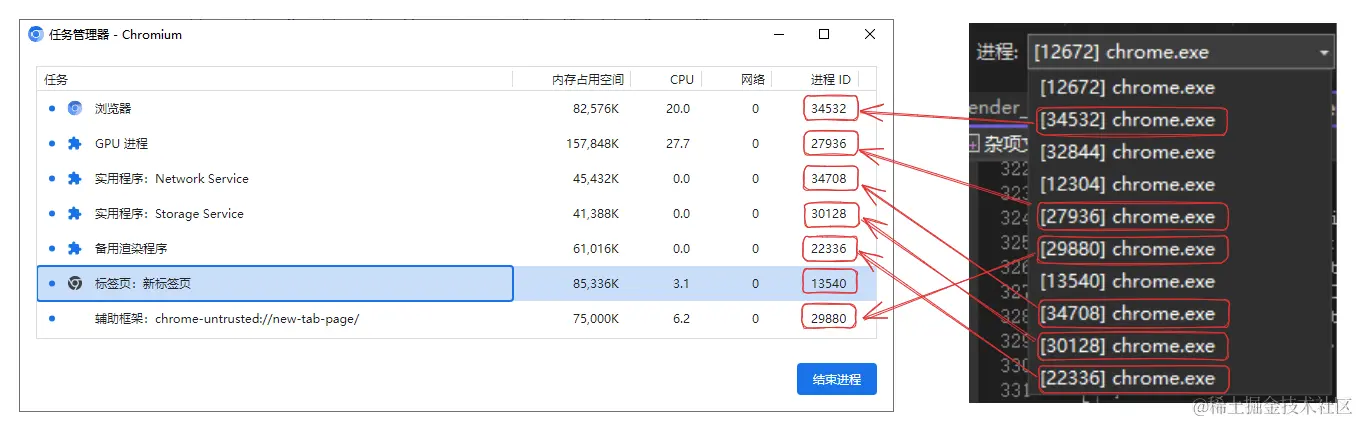This screenshot has height=423, width=1359.
Task: Click process ID 22336 in Task Manager
Action: [829, 248]
